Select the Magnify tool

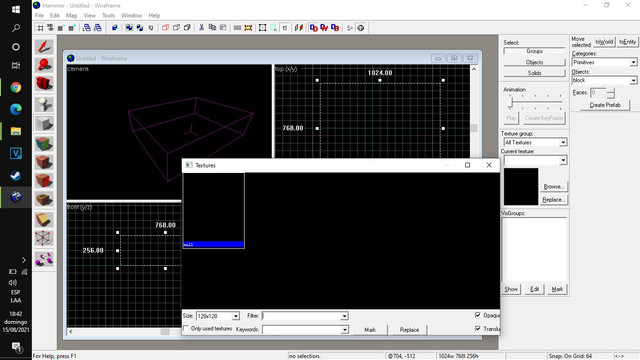(44, 65)
